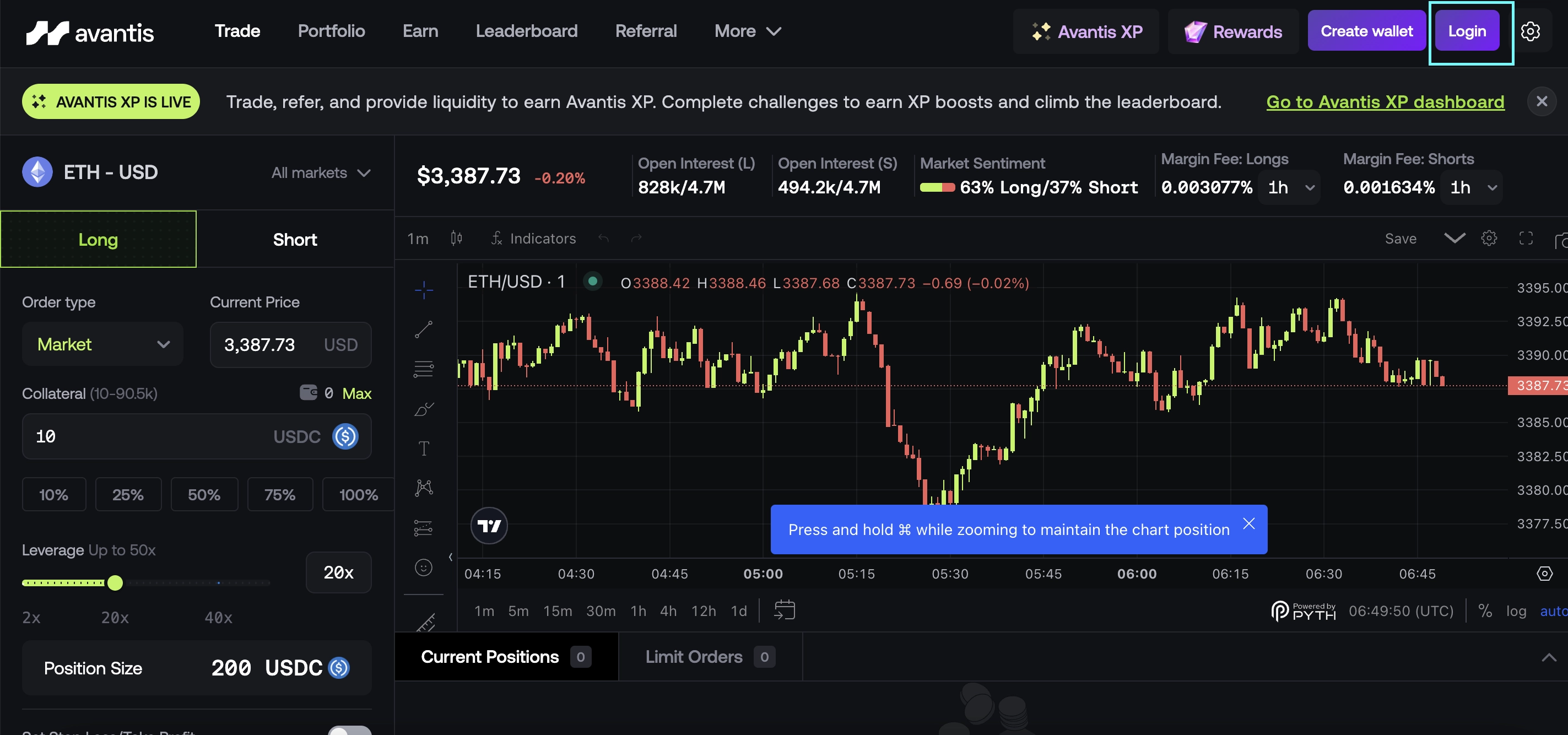Viewport: 1568px width, 735px height.
Task: Expand the All markets selector
Action: point(321,173)
